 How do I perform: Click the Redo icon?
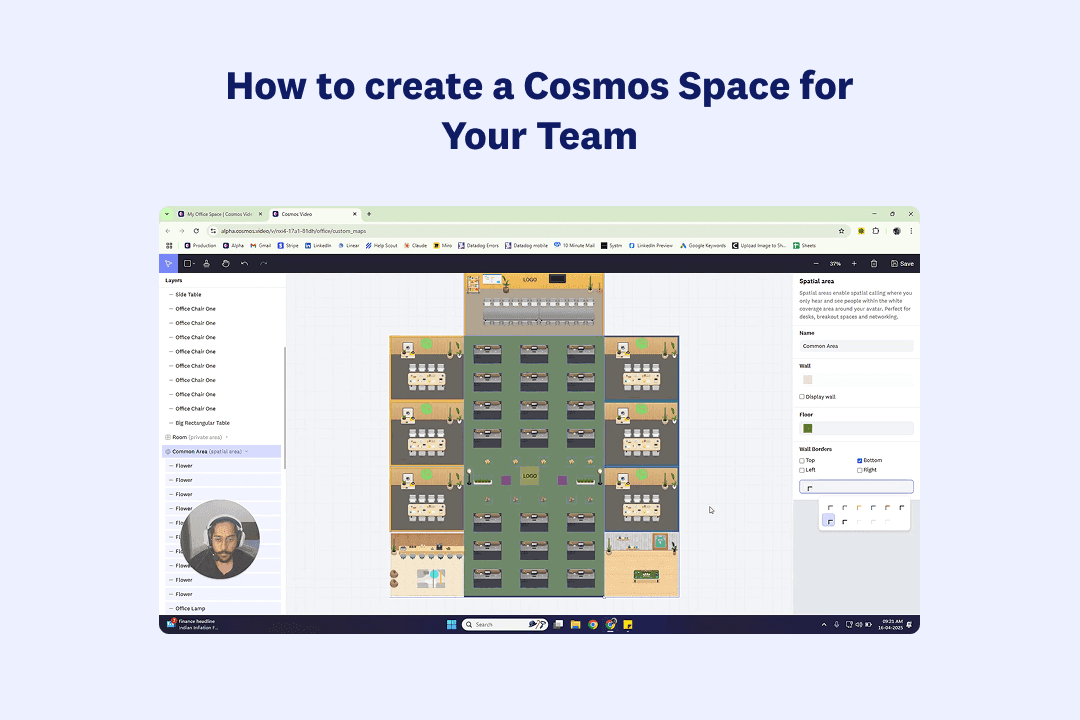tap(263, 263)
